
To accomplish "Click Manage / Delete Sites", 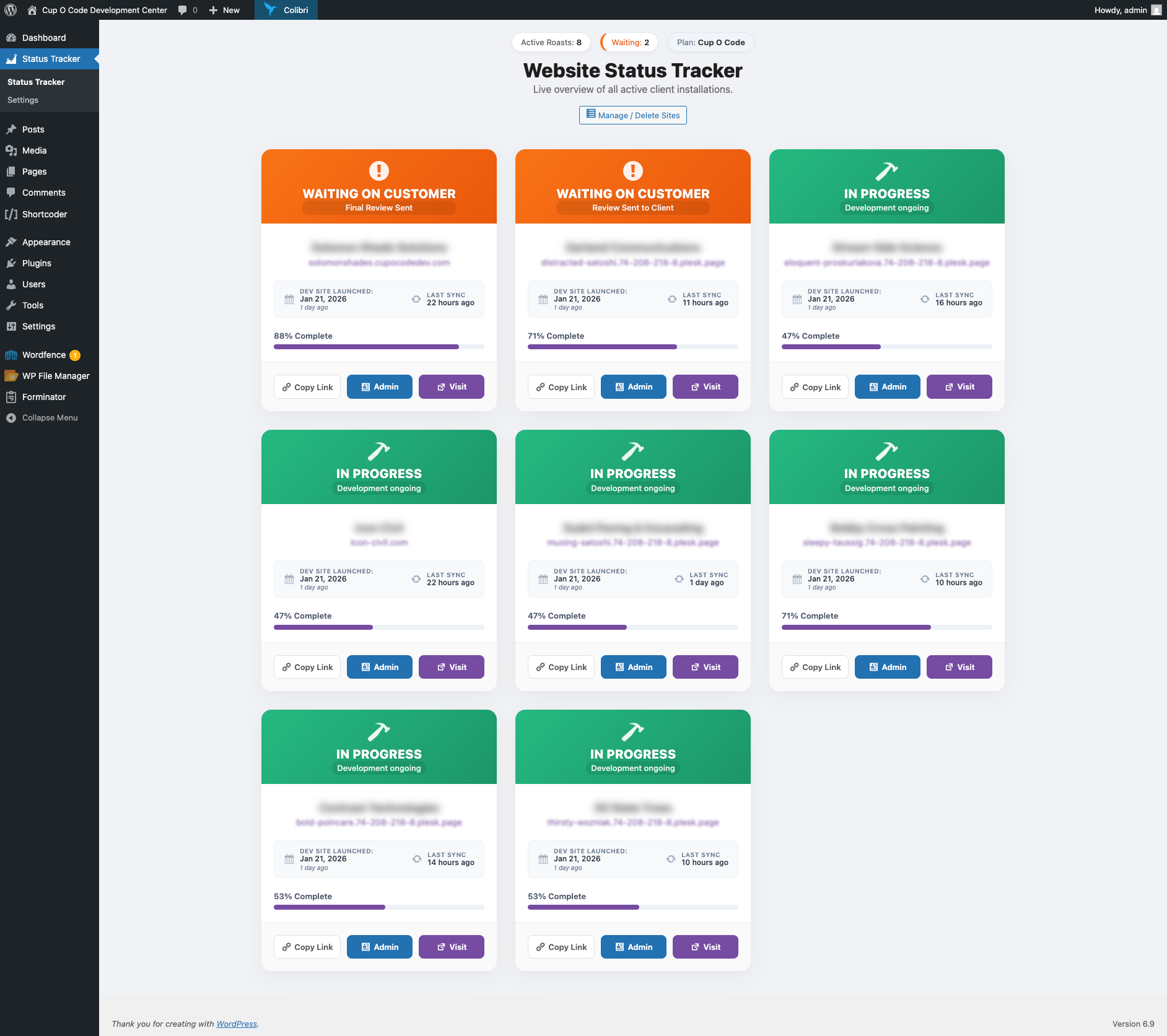I will pos(632,115).
